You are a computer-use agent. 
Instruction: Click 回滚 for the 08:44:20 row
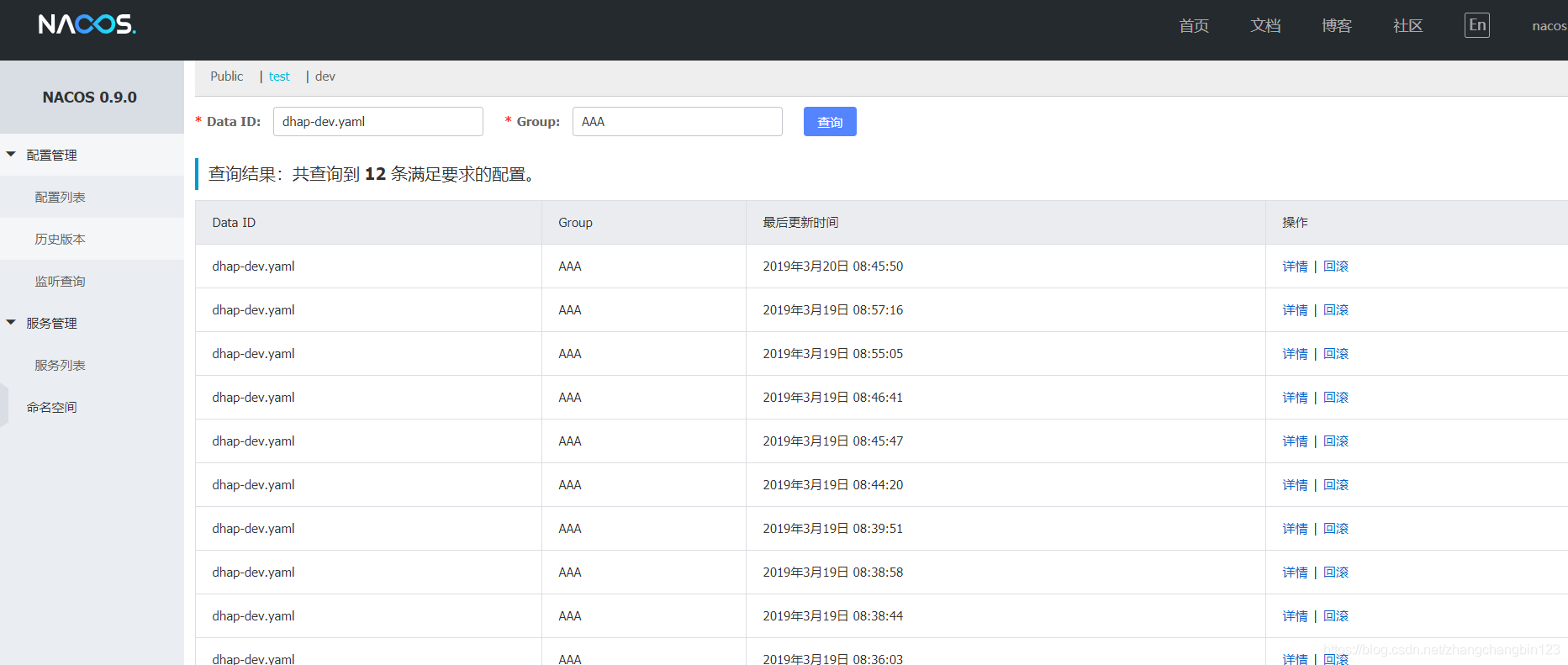click(x=1336, y=485)
